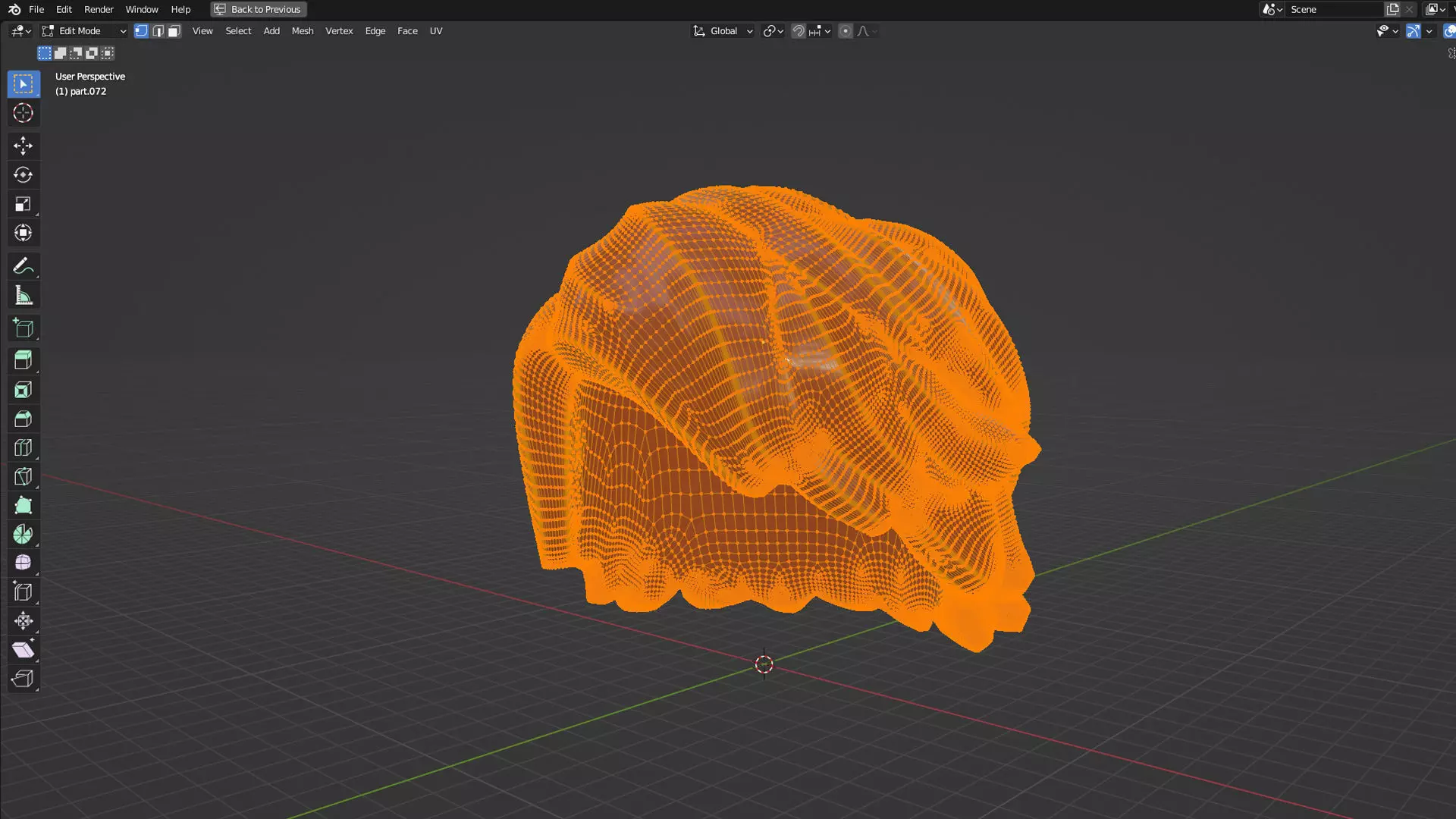Select the Measure tool
1456x819 pixels.
pyautogui.click(x=23, y=296)
